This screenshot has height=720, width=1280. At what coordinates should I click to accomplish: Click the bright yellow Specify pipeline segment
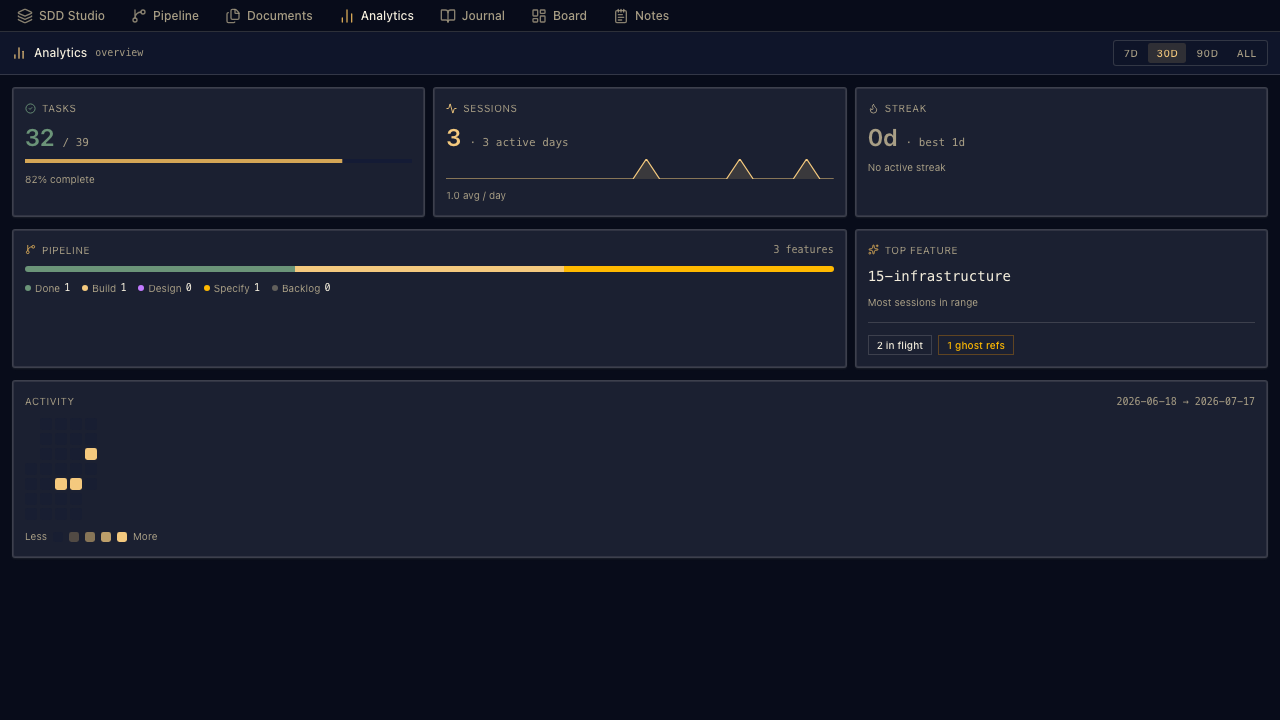click(x=699, y=269)
